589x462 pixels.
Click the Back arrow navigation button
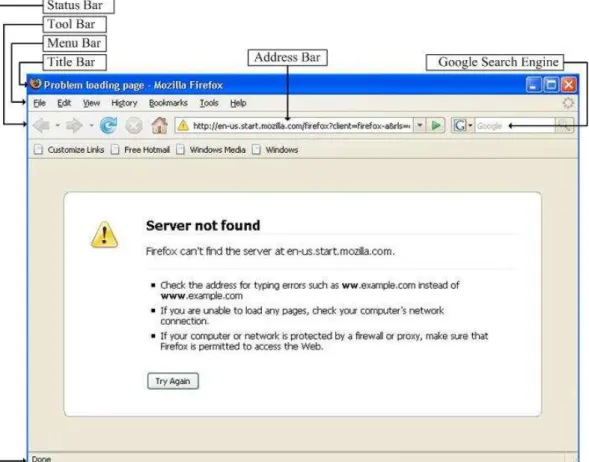[42, 125]
